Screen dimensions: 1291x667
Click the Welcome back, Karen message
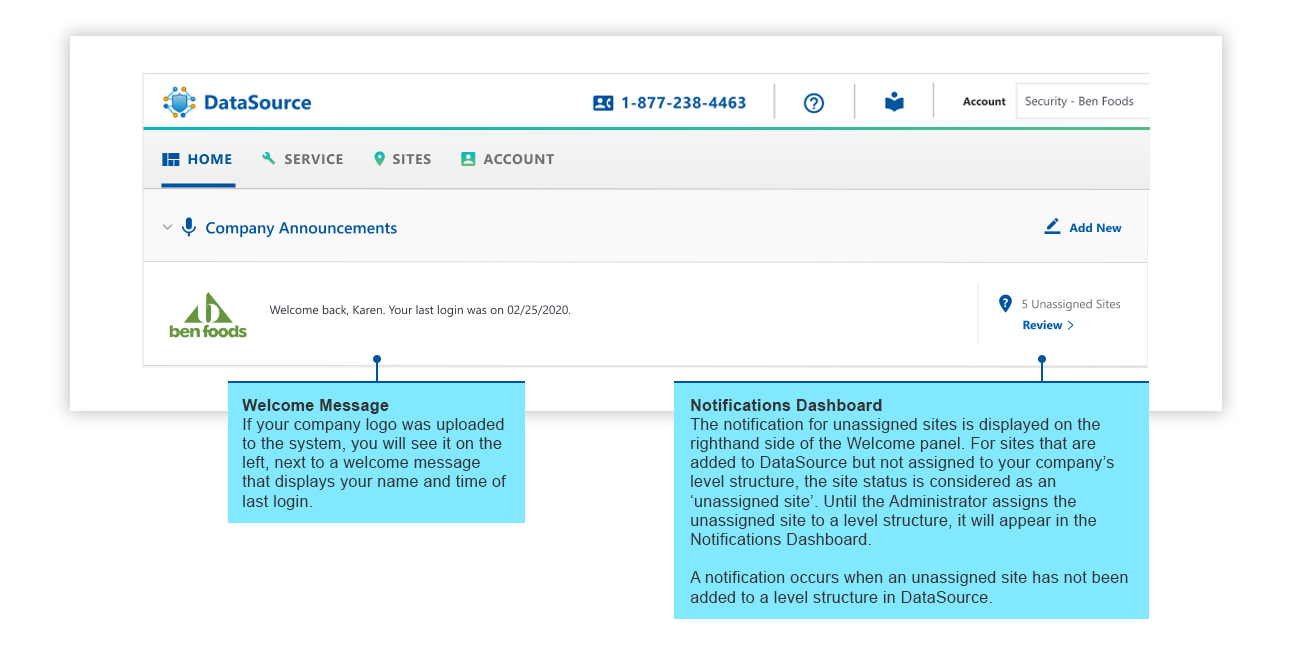[x=420, y=310]
